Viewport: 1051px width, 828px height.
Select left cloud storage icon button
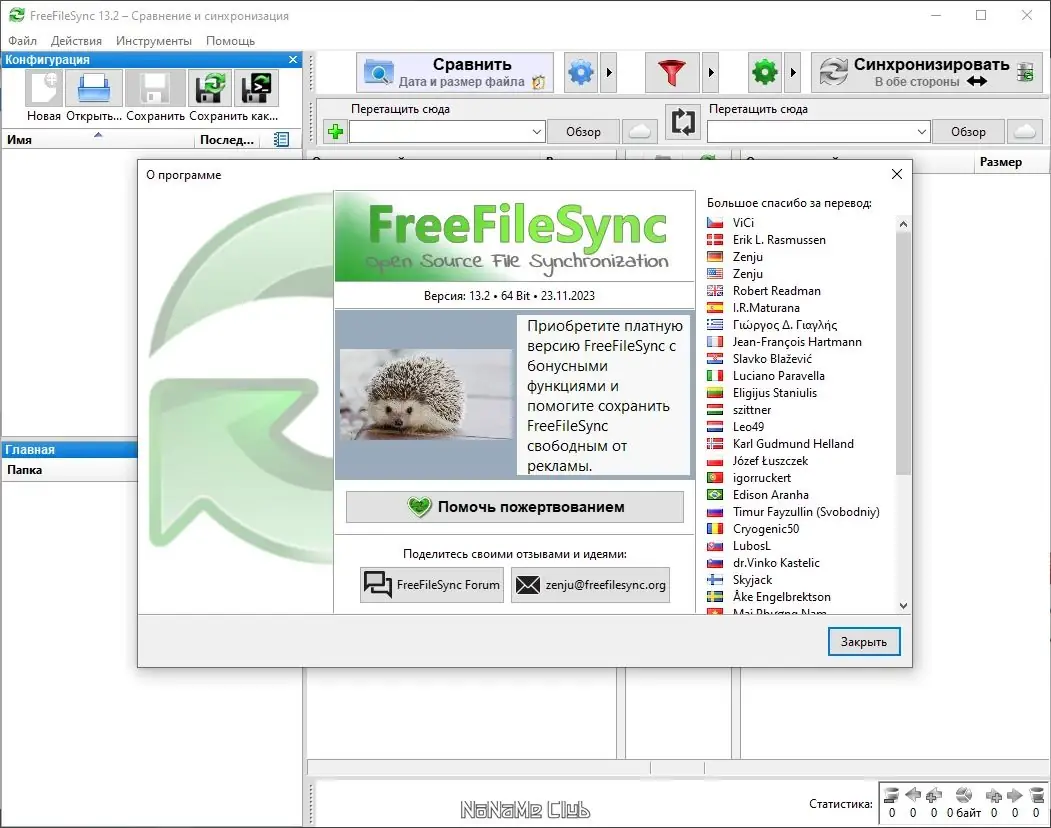coord(639,131)
